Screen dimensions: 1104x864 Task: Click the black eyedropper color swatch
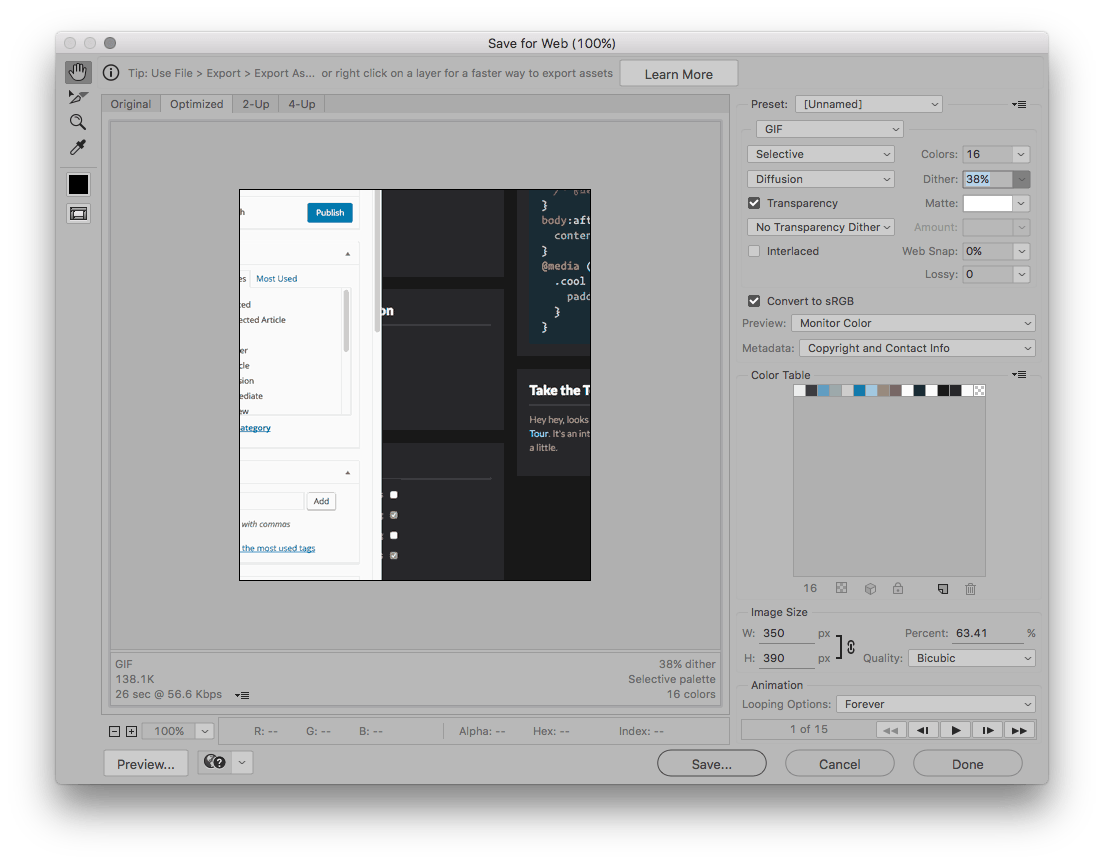pos(78,184)
